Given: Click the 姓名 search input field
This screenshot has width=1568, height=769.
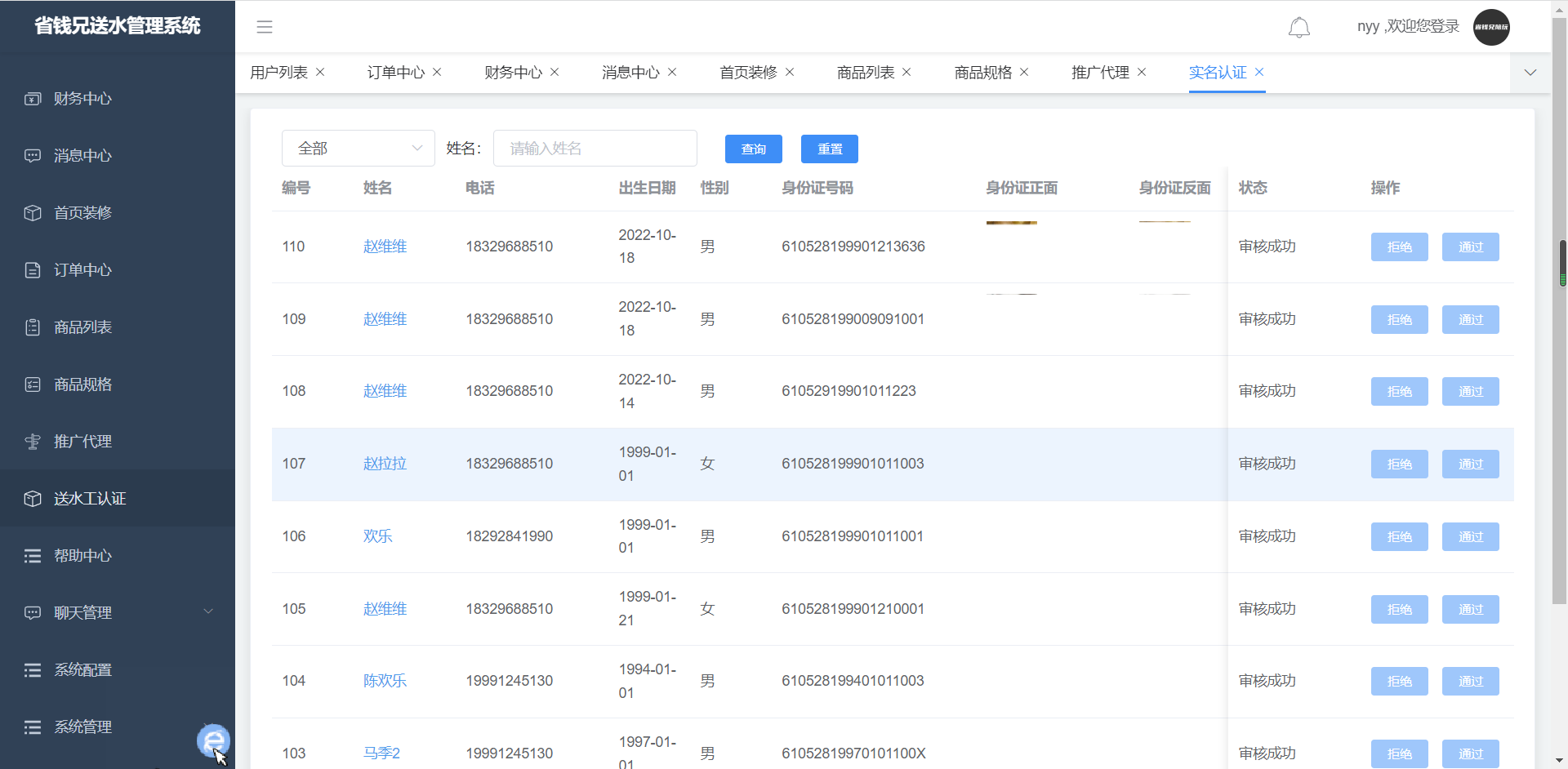Looking at the screenshot, I should tap(595, 149).
